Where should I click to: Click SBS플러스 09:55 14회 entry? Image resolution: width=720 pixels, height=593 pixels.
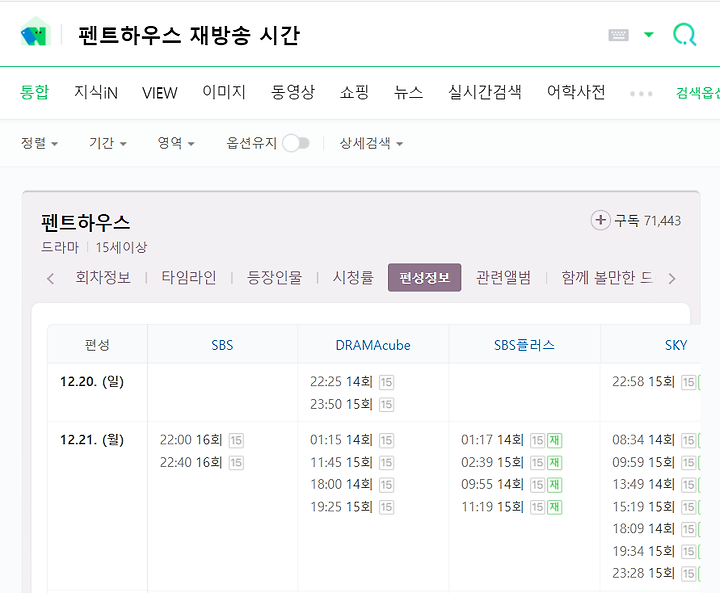coord(492,485)
